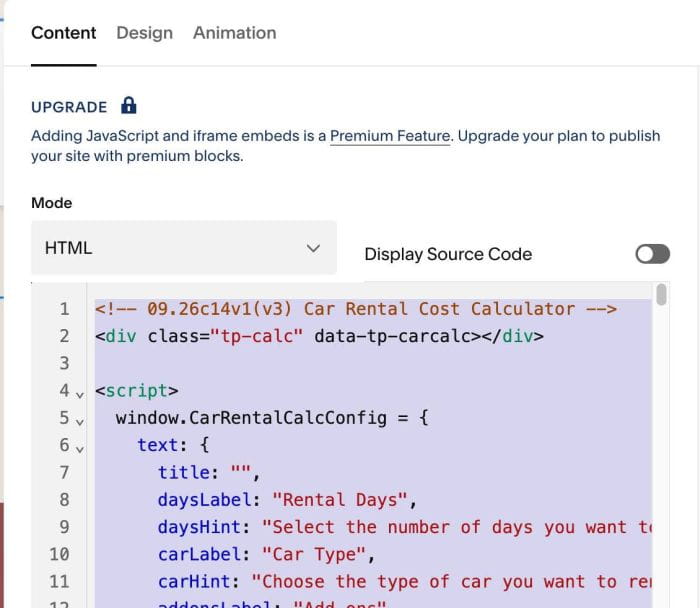Click the opening <script> tag line
The width and height of the screenshot is (700, 608).
tap(137, 391)
